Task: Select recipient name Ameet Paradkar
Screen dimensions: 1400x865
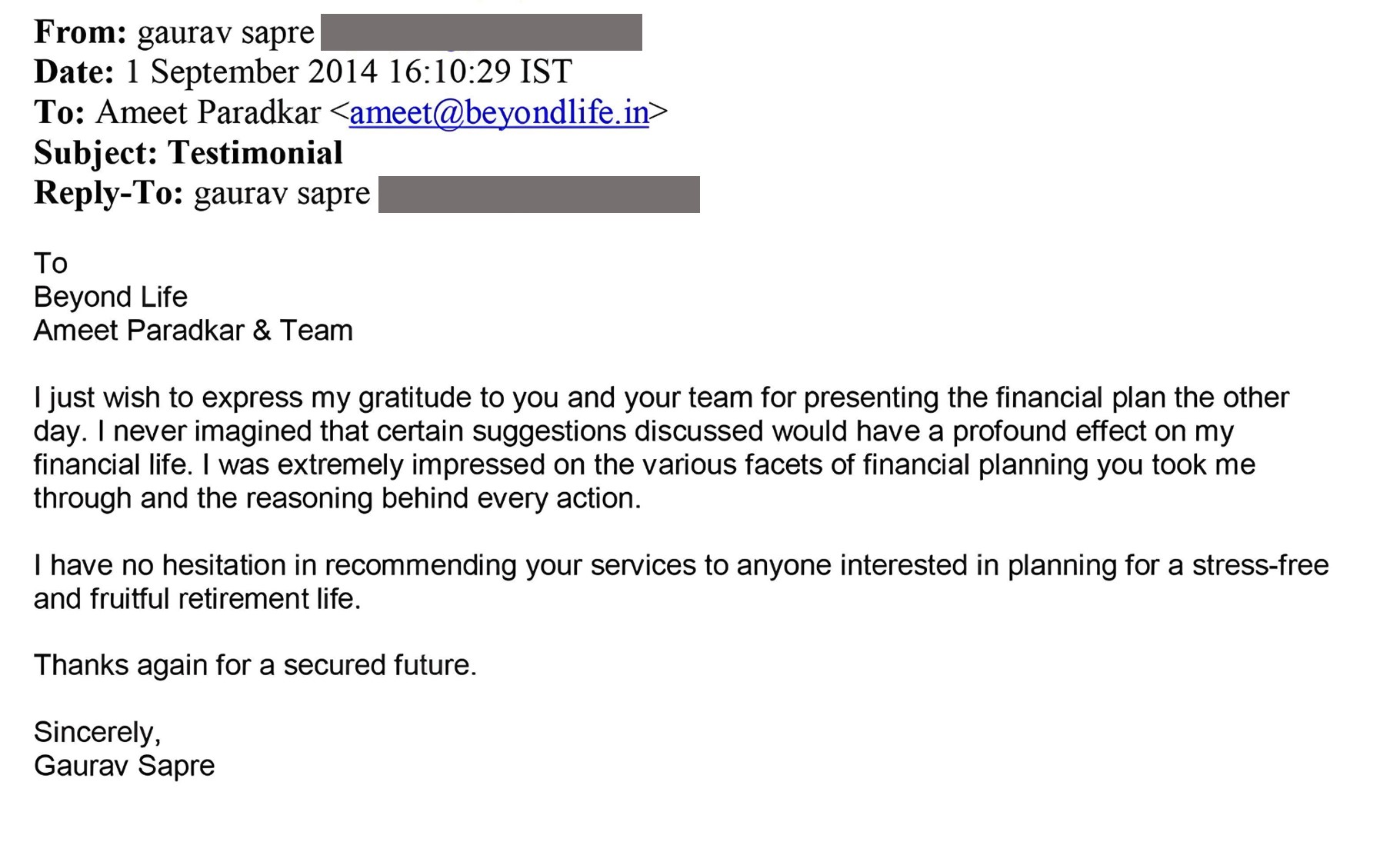Action: (x=208, y=112)
